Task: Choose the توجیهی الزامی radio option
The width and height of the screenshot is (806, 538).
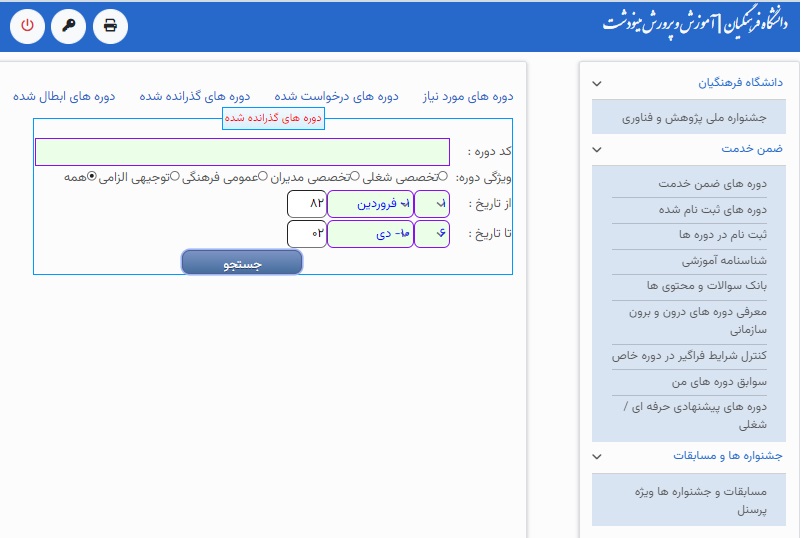Action: point(175,176)
